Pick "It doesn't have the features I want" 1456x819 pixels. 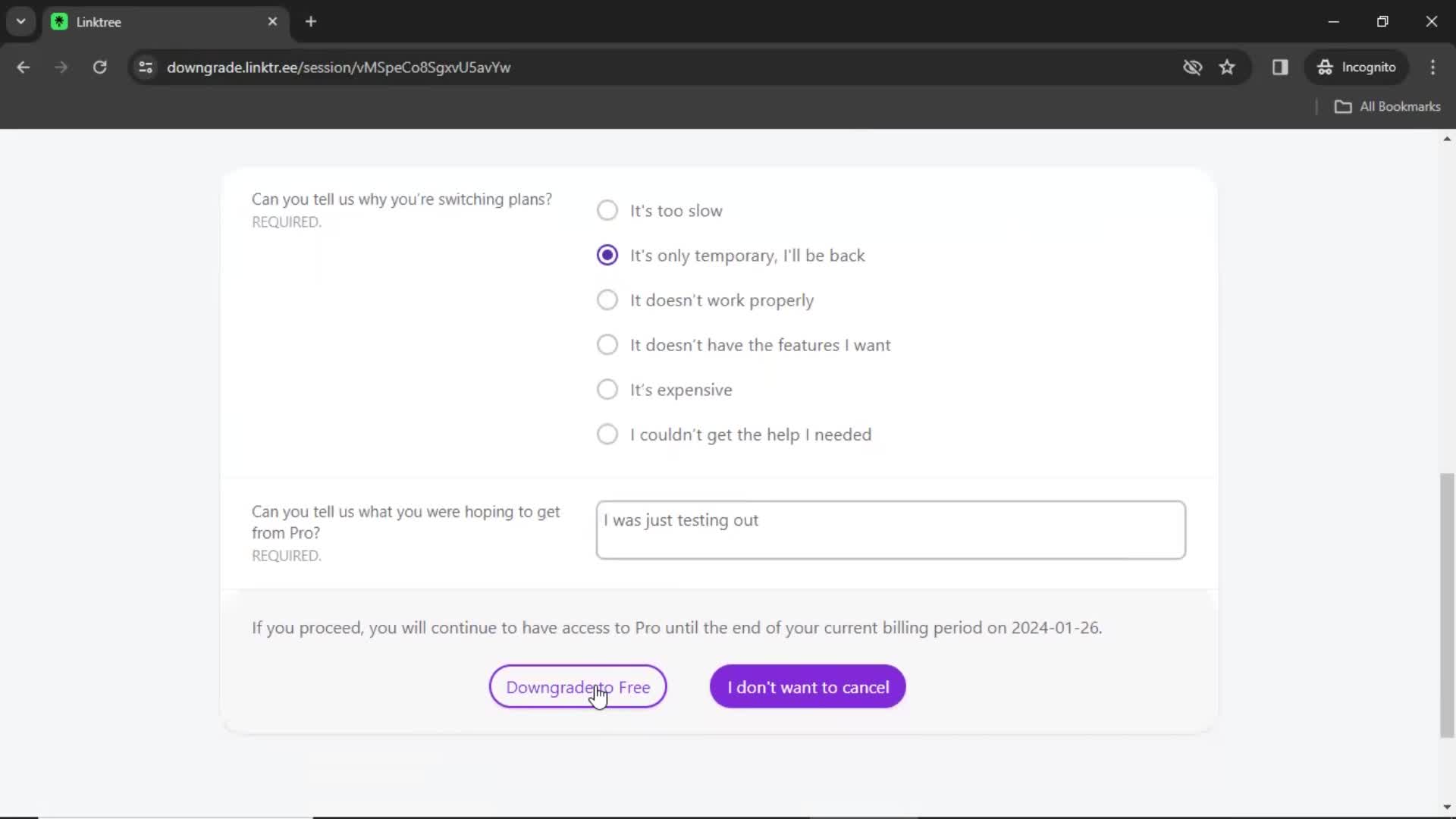pyautogui.click(x=607, y=344)
